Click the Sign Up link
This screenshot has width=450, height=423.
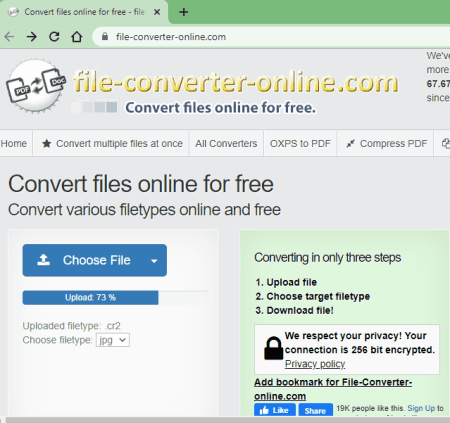tap(421, 408)
